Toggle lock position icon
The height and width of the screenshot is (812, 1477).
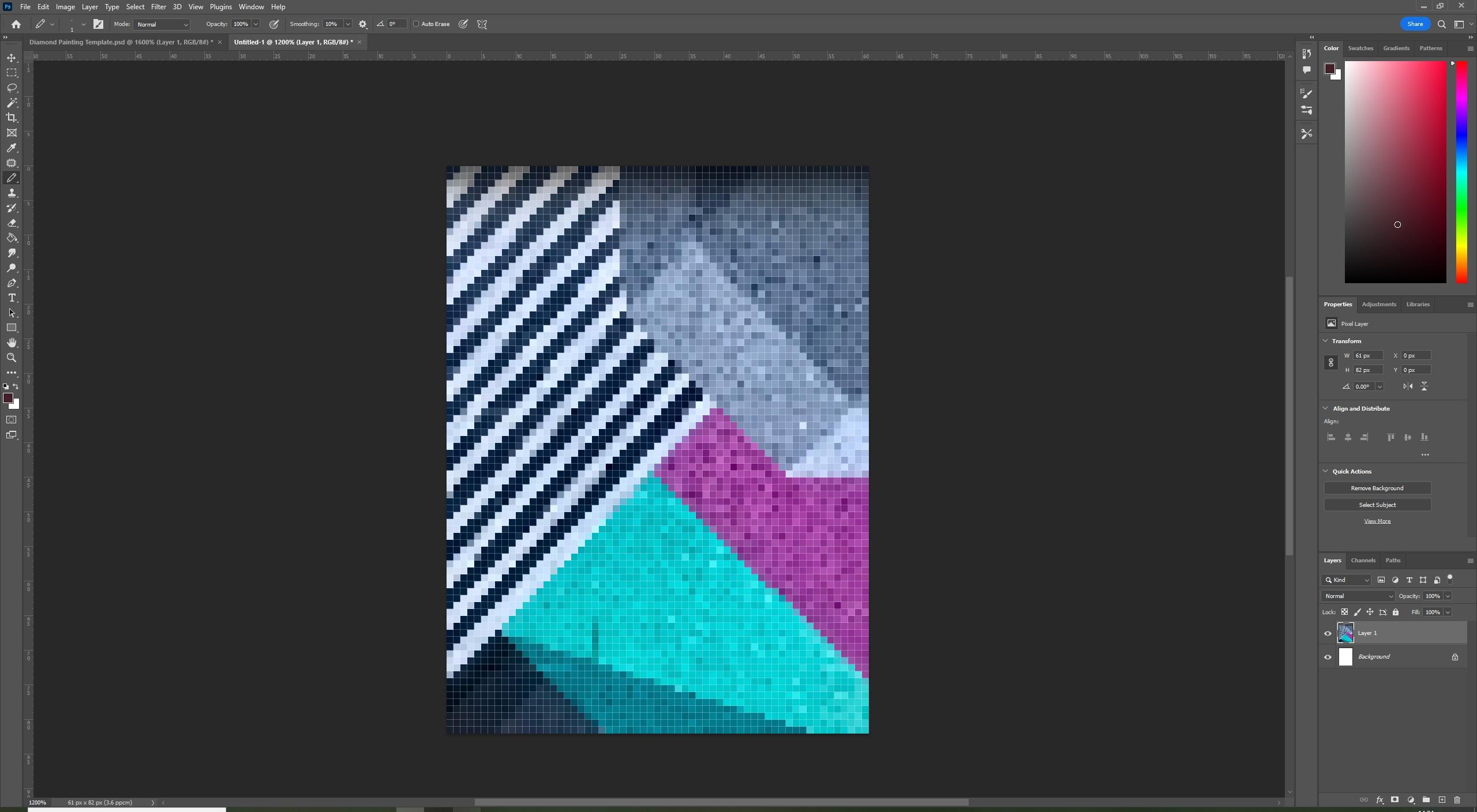click(x=1370, y=612)
